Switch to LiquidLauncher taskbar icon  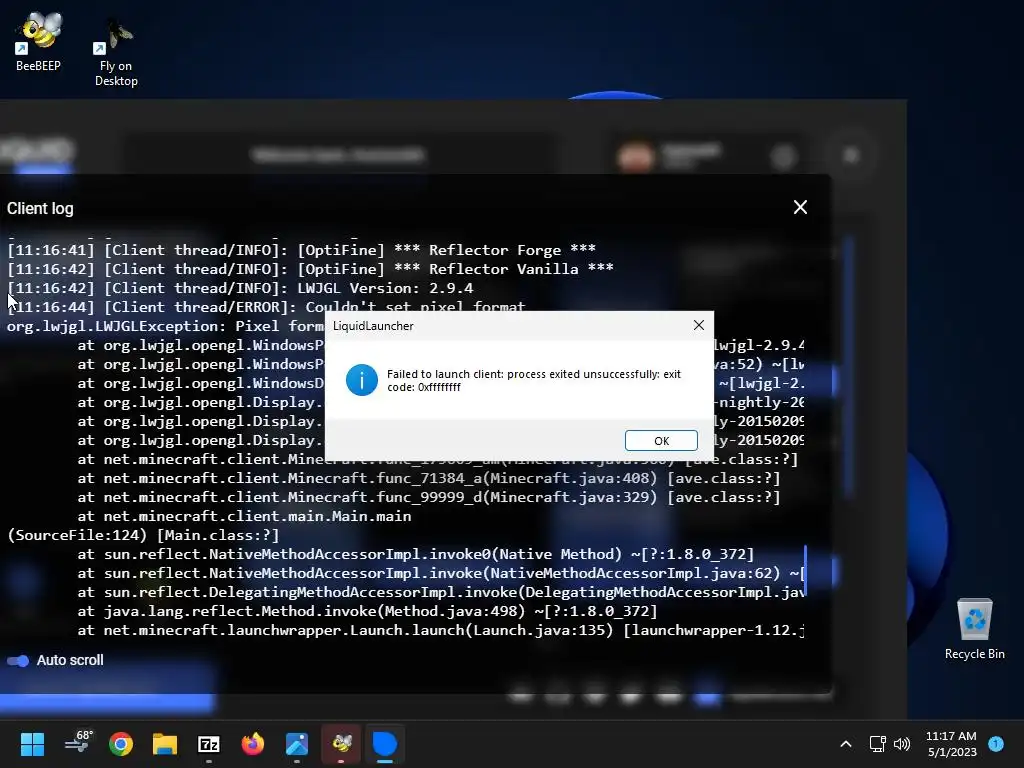(385, 744)
